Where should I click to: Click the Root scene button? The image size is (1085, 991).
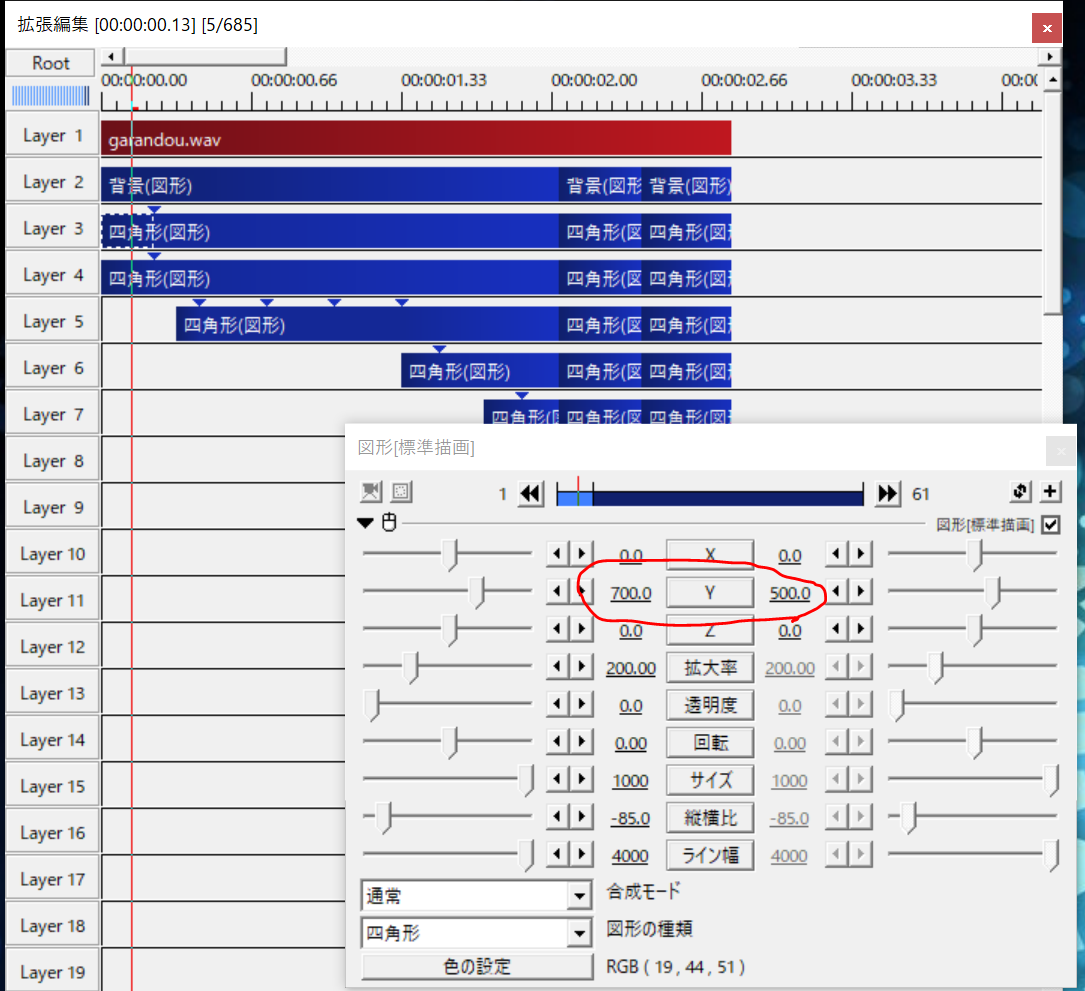(51, 63)
